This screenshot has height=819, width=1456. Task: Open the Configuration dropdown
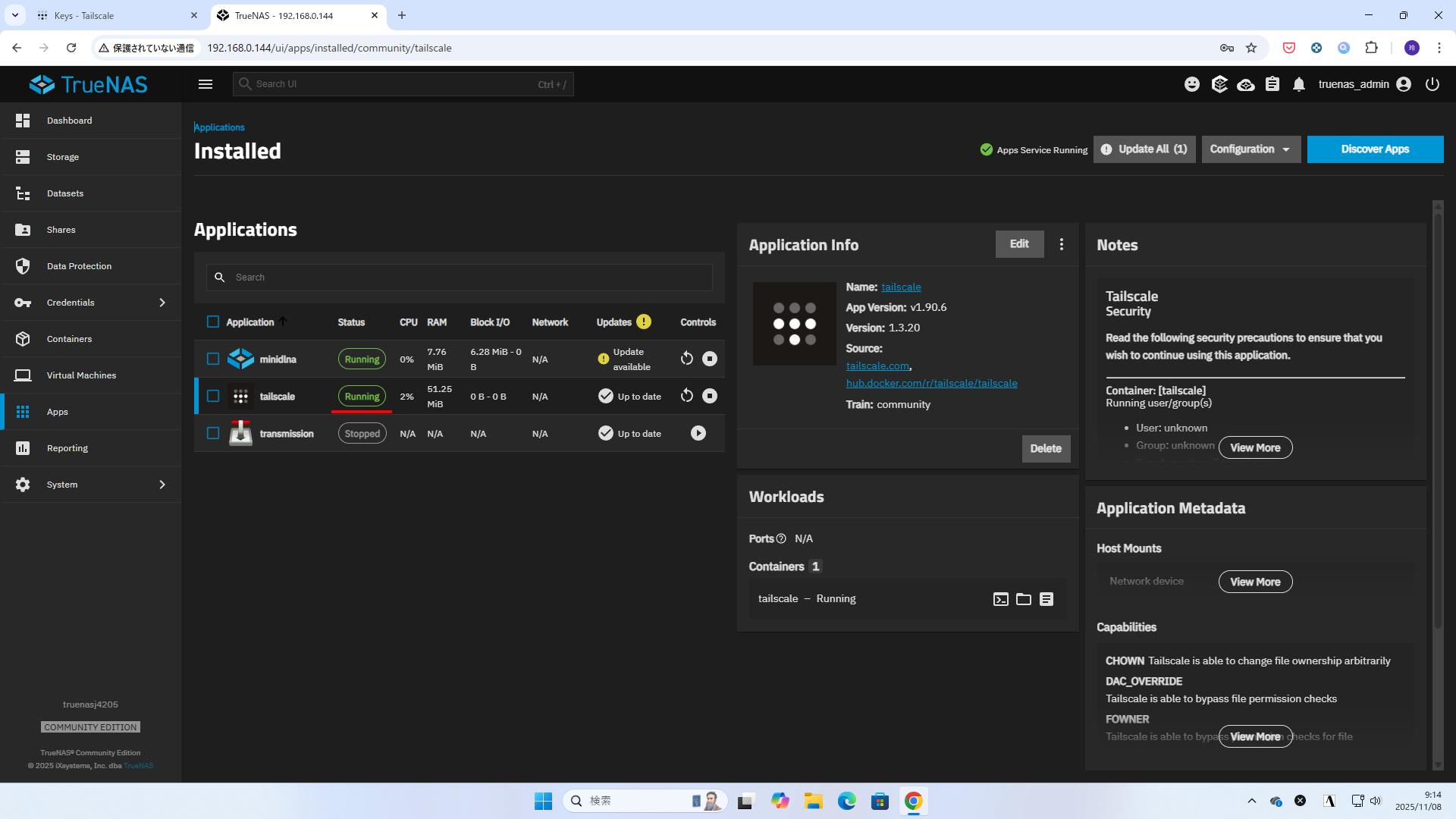pos(1250,149)
